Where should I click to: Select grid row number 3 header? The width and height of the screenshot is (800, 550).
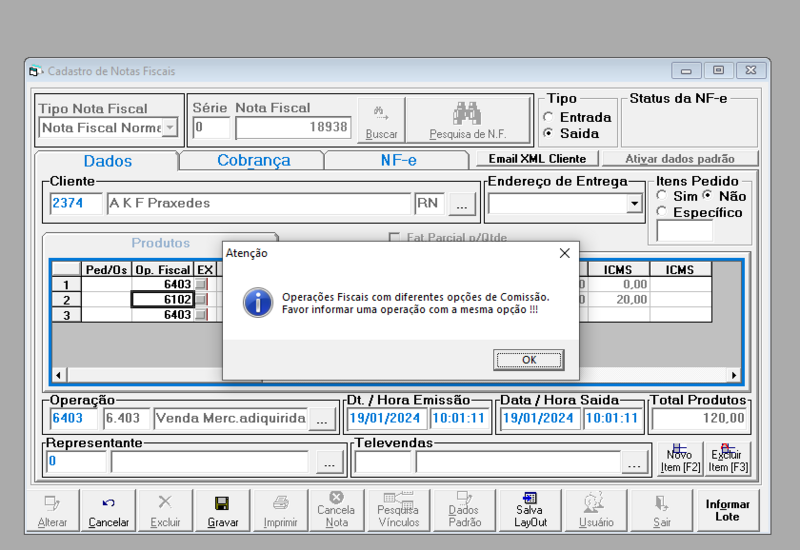tap(66, 315)
